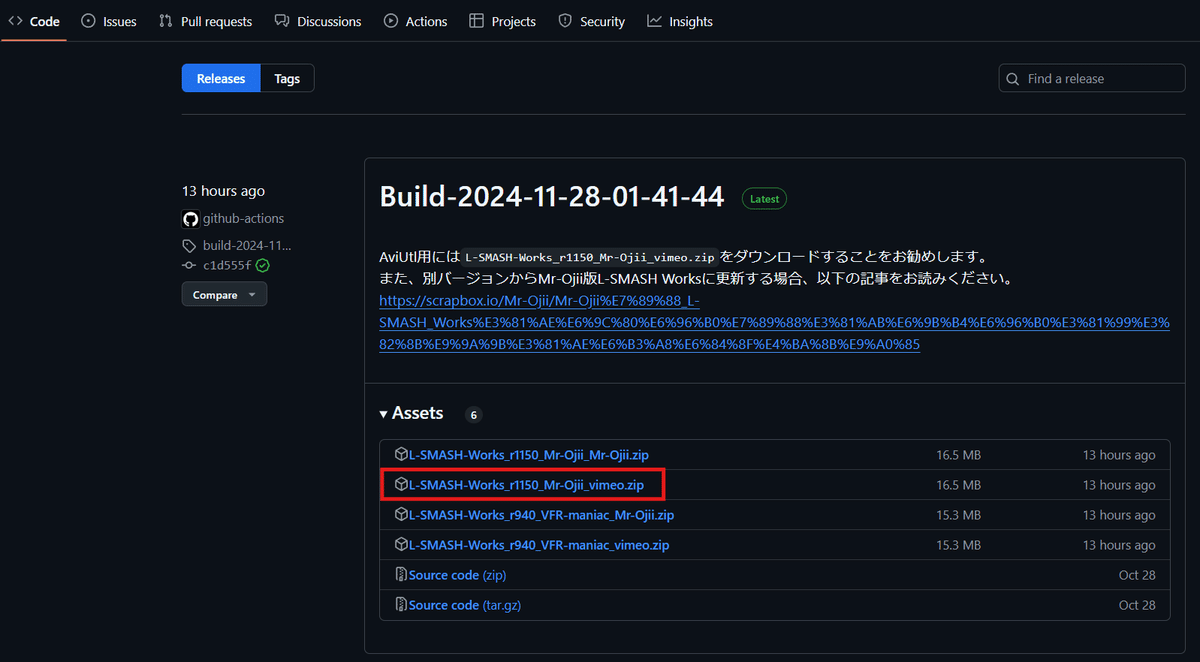The image size is (1200, 662).
Task: Switch to the Tags view
Action: [287, 78]
